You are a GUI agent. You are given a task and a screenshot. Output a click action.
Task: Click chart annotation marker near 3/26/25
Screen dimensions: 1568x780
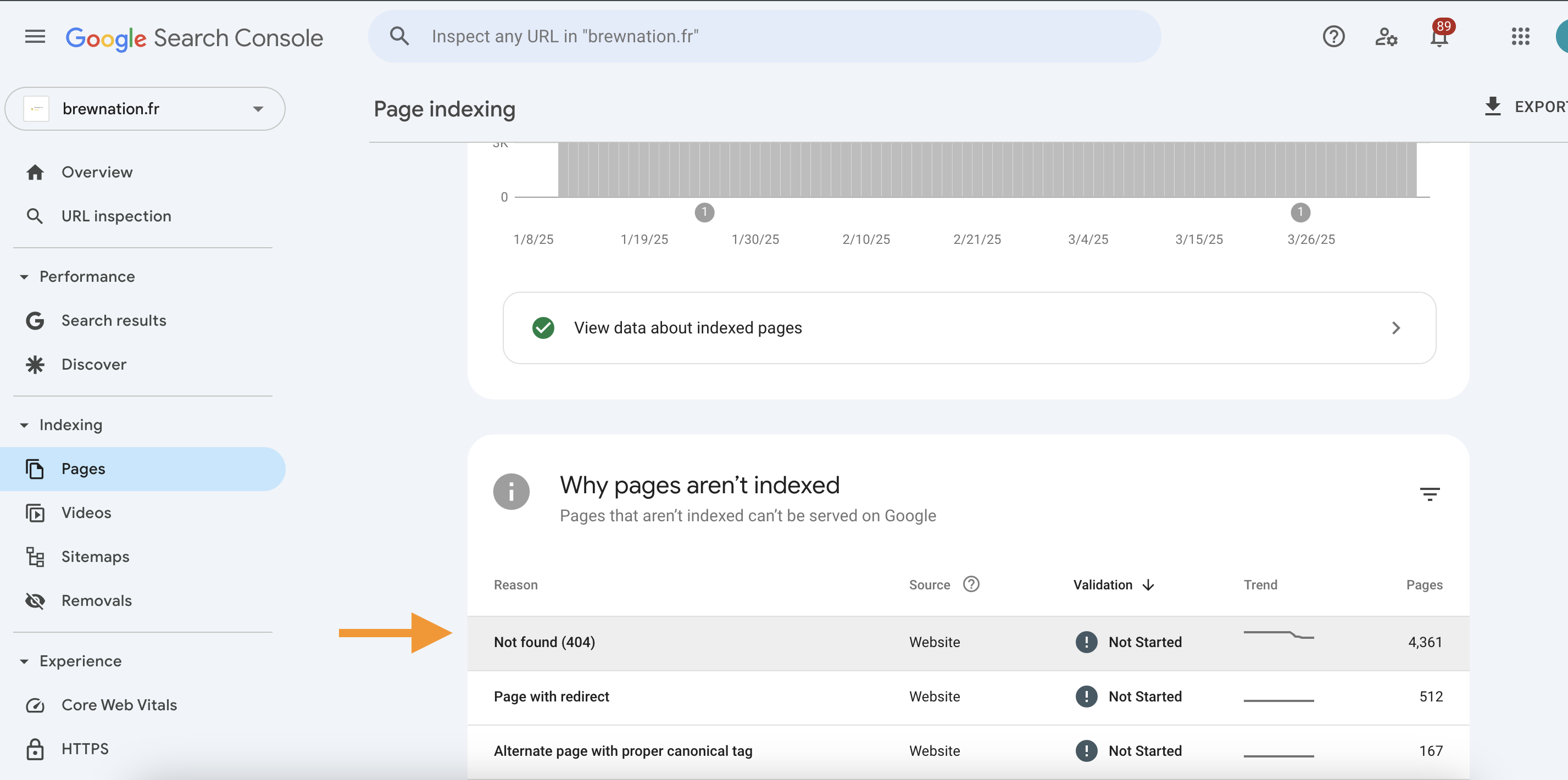(x=1300, y=213)
